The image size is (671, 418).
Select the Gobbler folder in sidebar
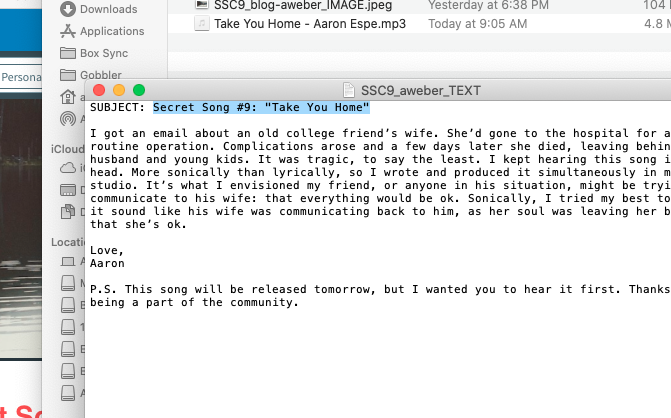tap(91, 75)
